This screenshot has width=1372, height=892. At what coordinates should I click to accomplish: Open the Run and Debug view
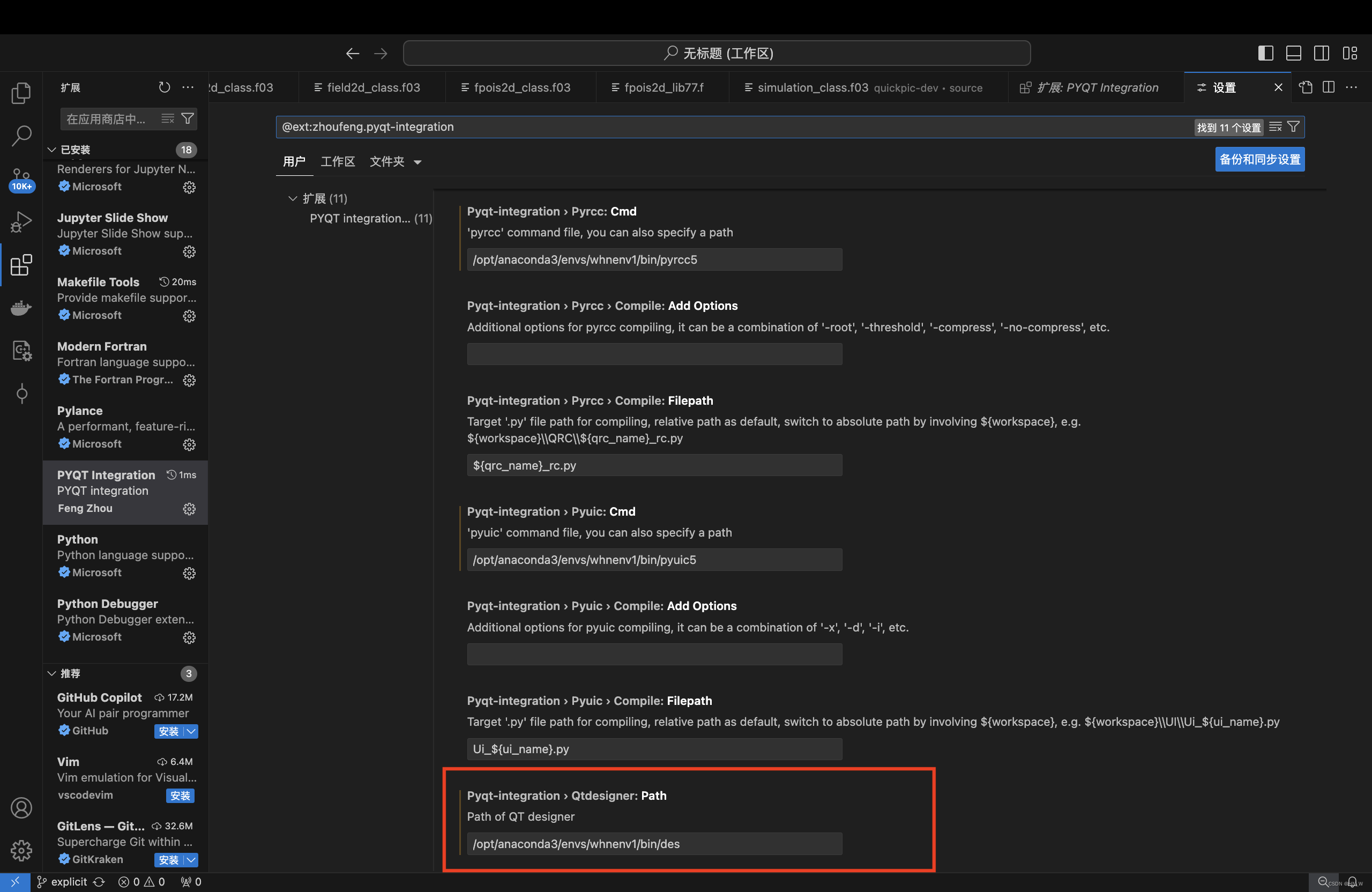click(x=21, y=222)
